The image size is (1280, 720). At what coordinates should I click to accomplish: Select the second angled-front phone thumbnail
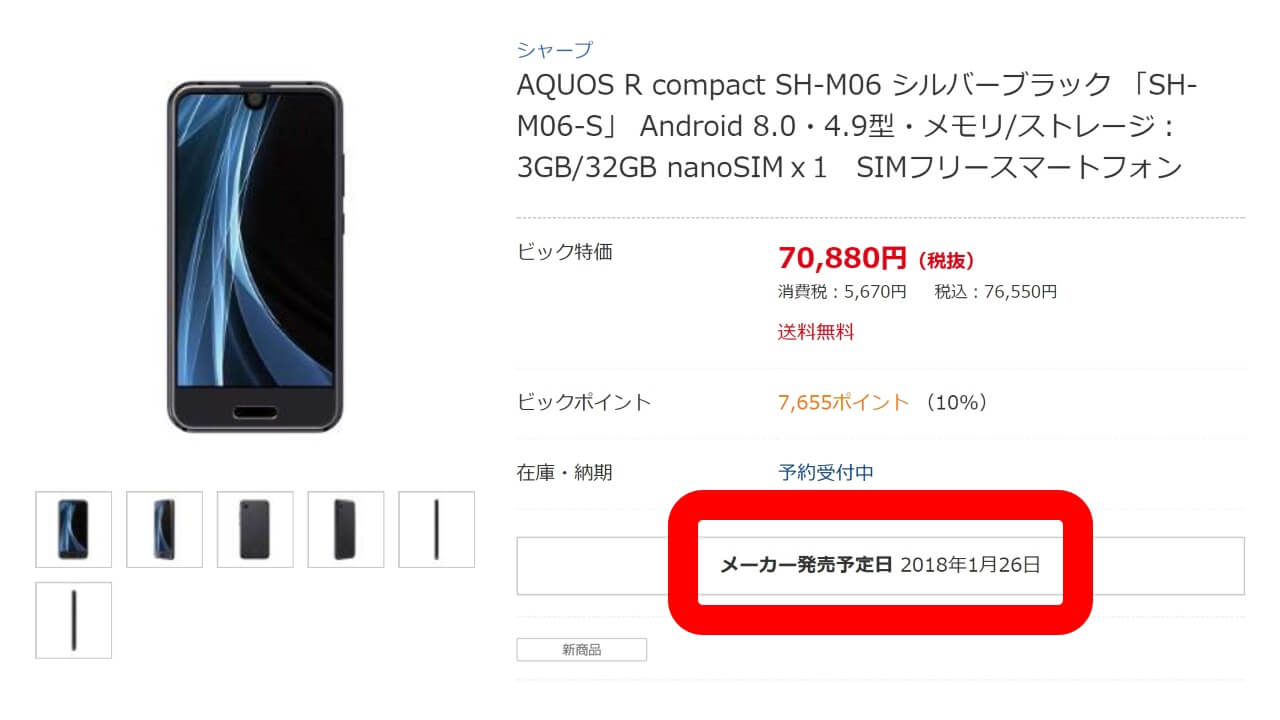click(x=164, y=529)
